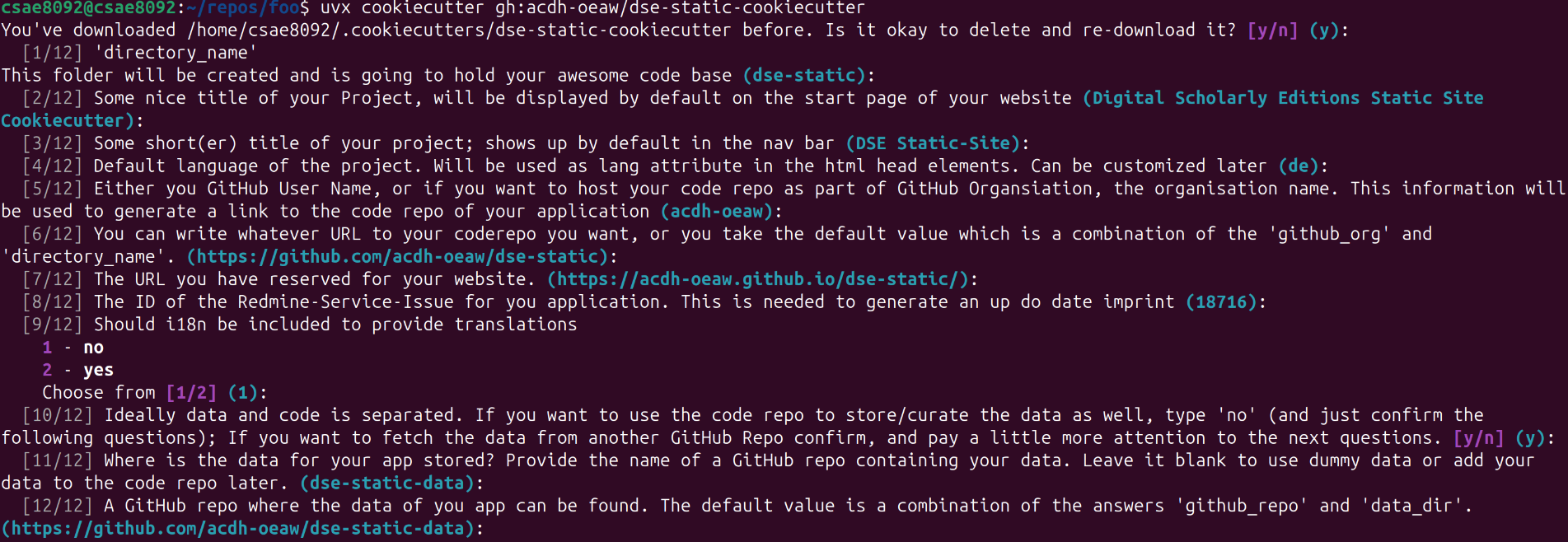Click the (dse-static-data) default repo name
Image resolution: width=1568 pixels, height=542 pixels.
[x=386, y=484]
